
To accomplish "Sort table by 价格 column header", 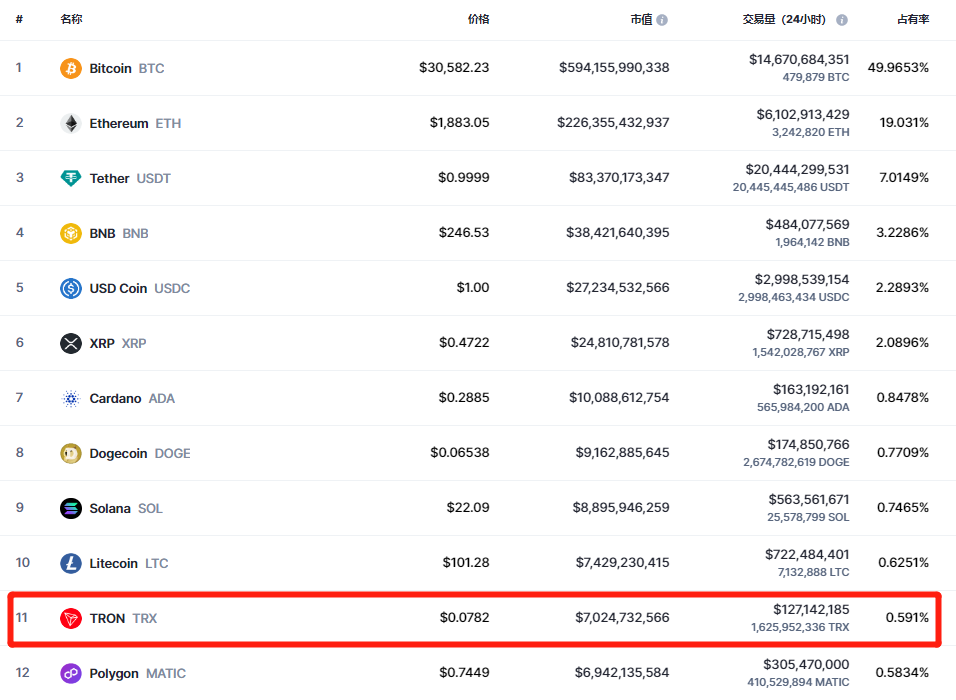I will coord(478,19).
